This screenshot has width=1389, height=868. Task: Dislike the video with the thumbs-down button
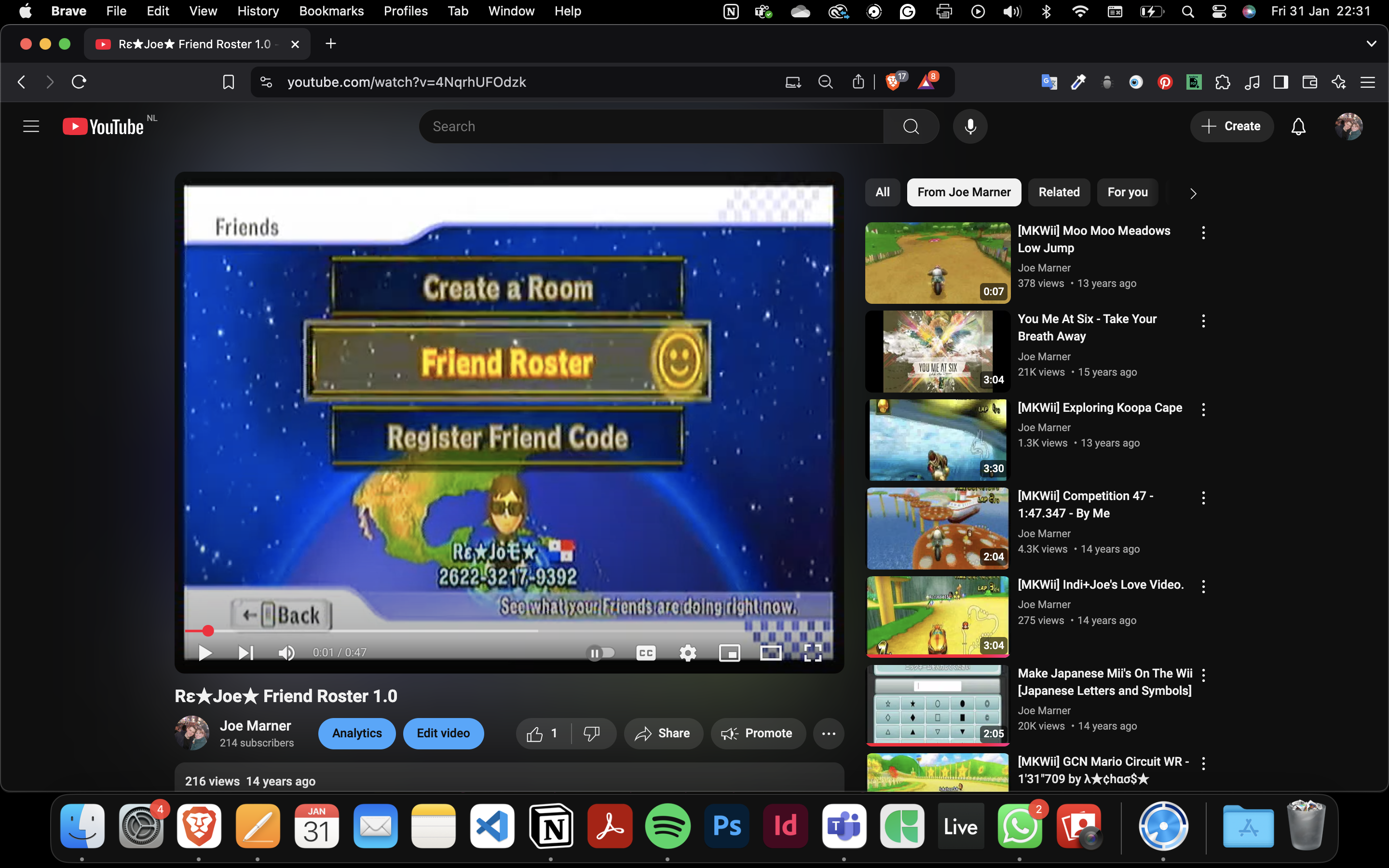point(591,733)
